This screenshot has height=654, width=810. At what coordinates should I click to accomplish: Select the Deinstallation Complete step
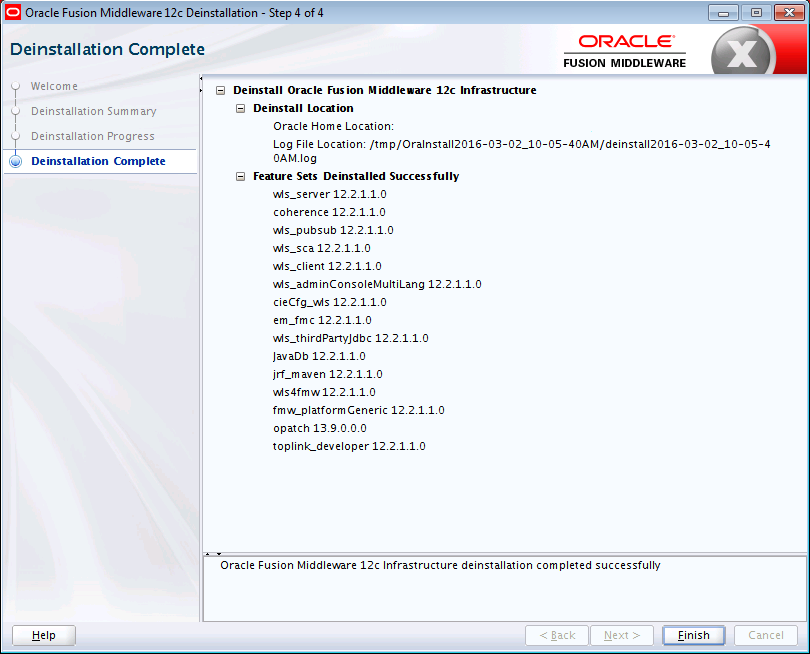pyautogui.click(x=98, y=161)
